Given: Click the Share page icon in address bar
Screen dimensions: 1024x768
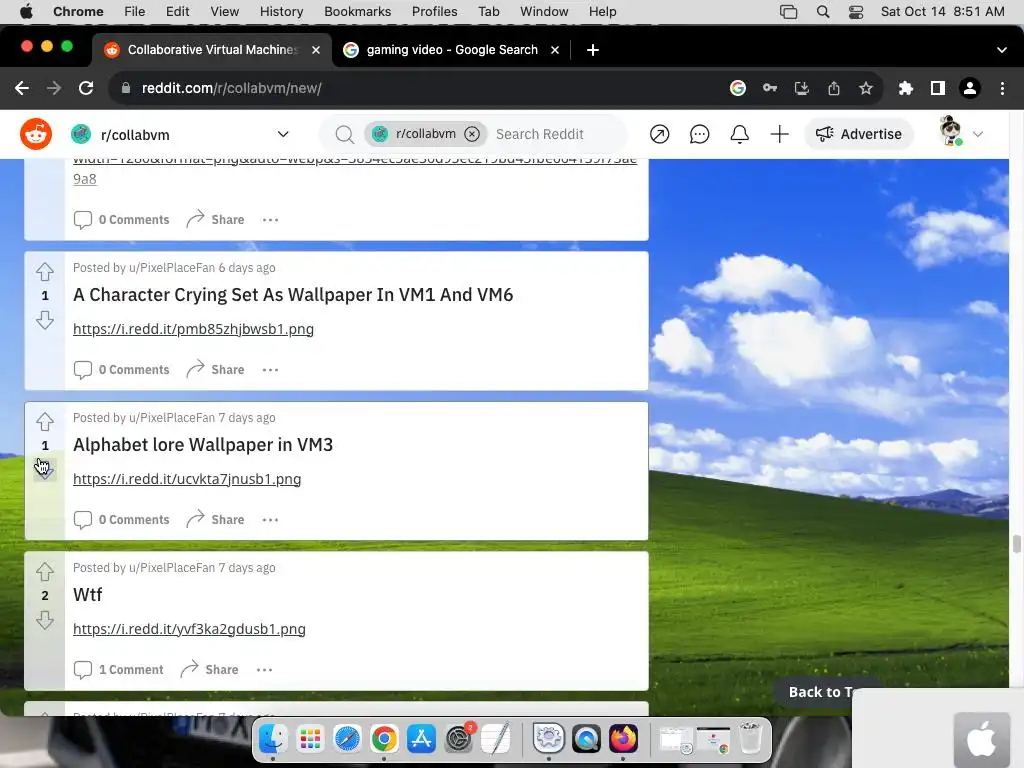Looking at the screenshot, I should coord(834,88).
